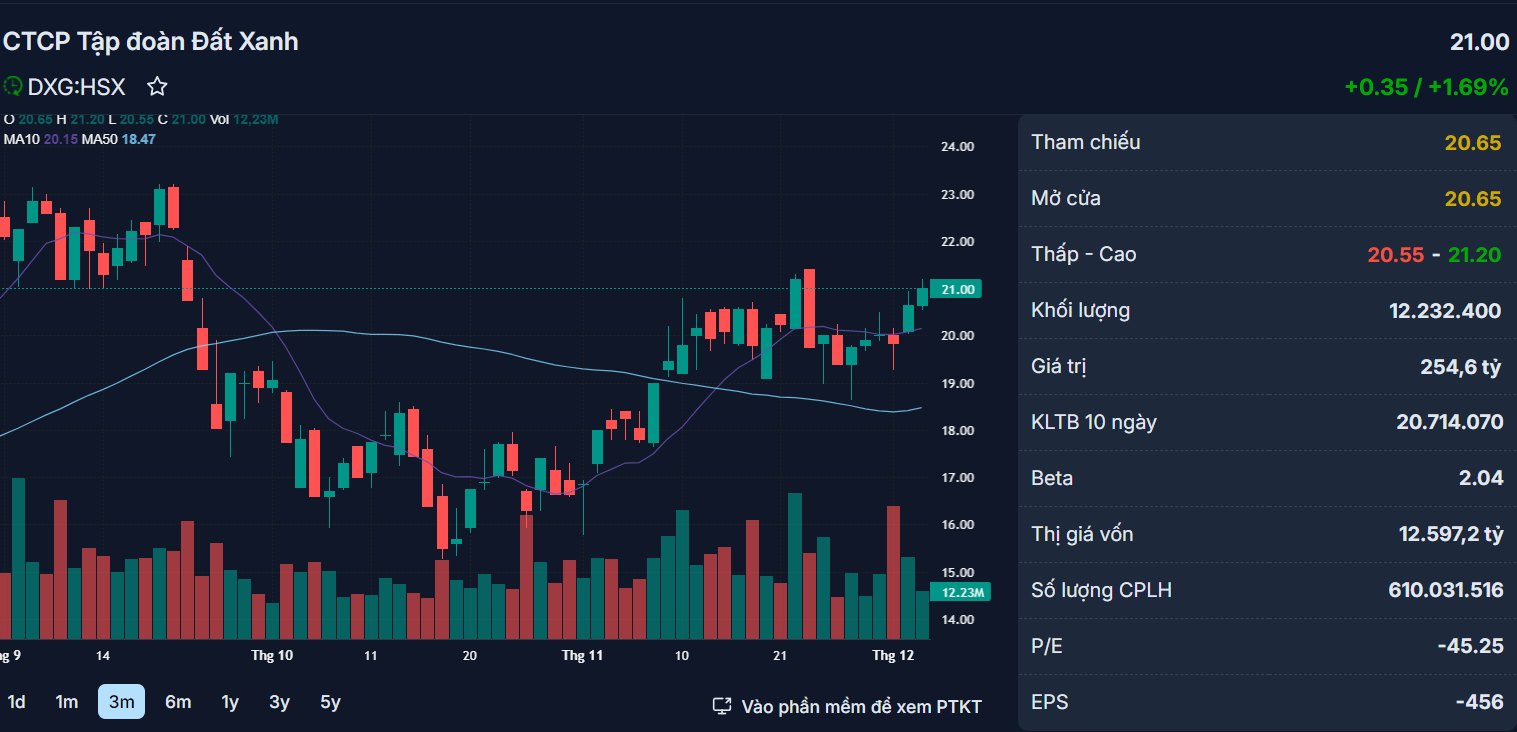Choose the 3y timeframe
Image resolution: width=1517 pixels, height=732 pixels.
pos(280,702)
